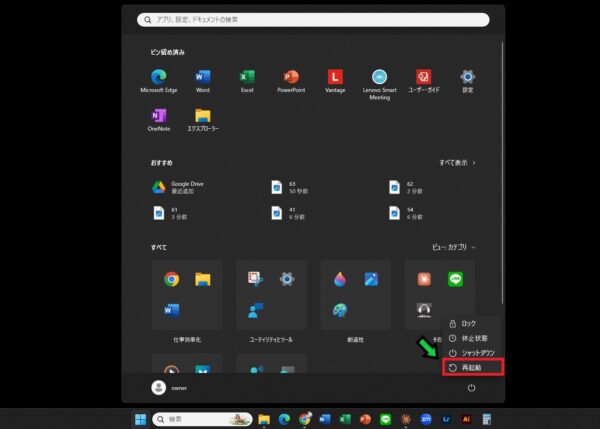The width and height of the screenshot is (600, 429).
Task: Open palette Paint icon in 創造性 category
Action: pos(340,310)
